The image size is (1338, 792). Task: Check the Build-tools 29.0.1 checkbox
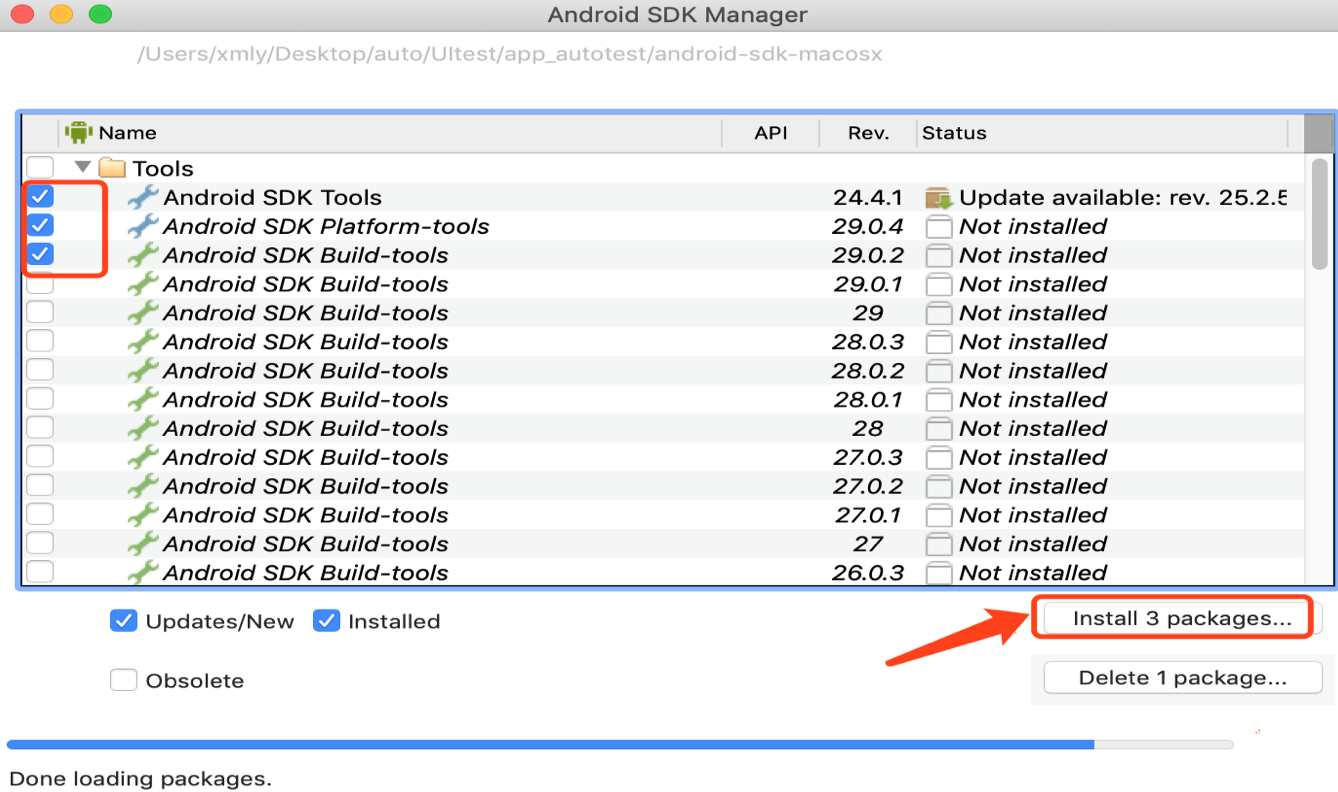pos(40,284)
